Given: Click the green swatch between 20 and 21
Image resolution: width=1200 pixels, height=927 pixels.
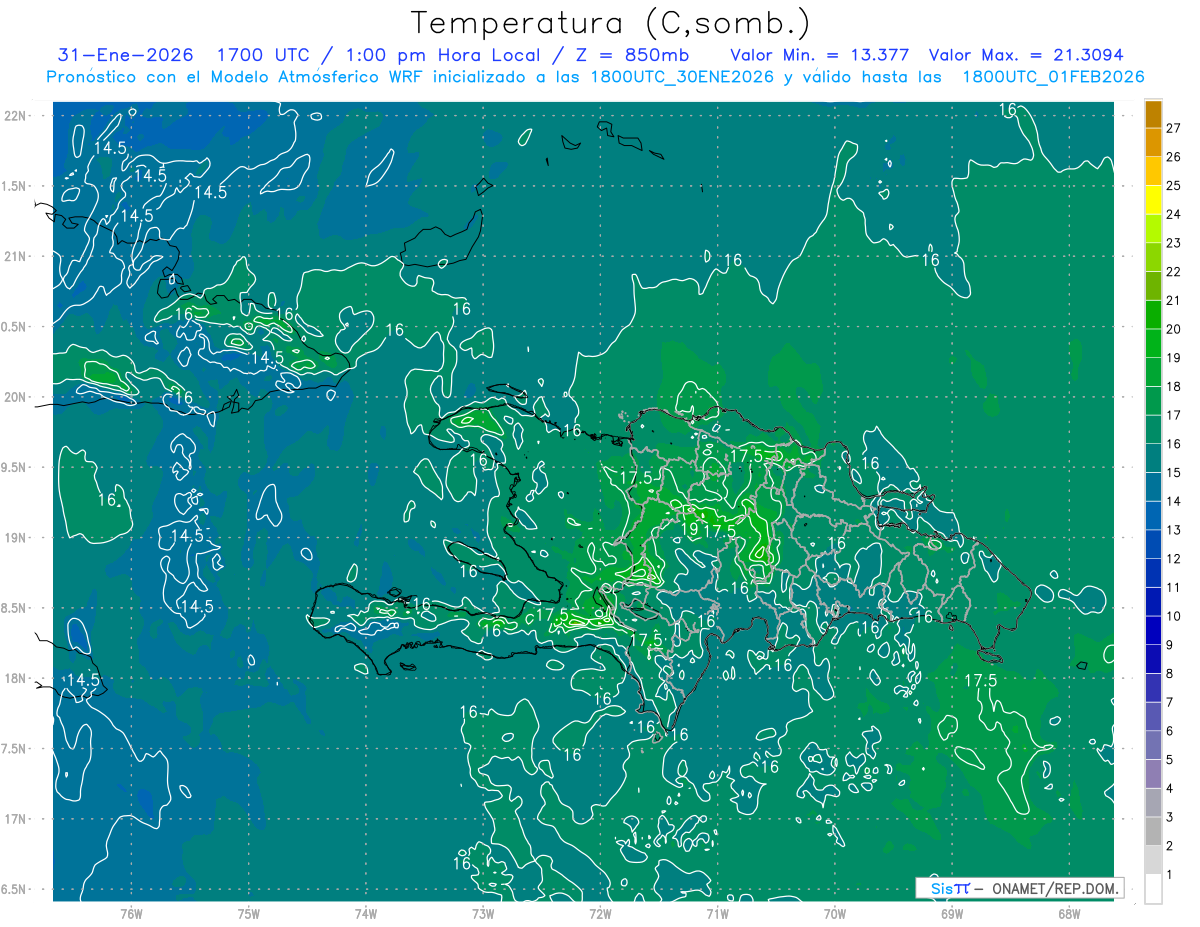Looking at the screenshot, I should coord(1153,315).
